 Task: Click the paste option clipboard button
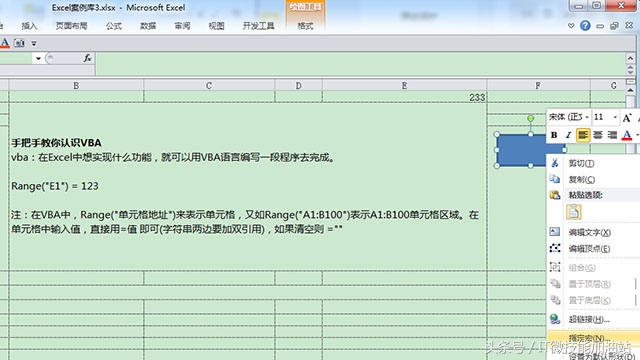click(x=573, y=212)
